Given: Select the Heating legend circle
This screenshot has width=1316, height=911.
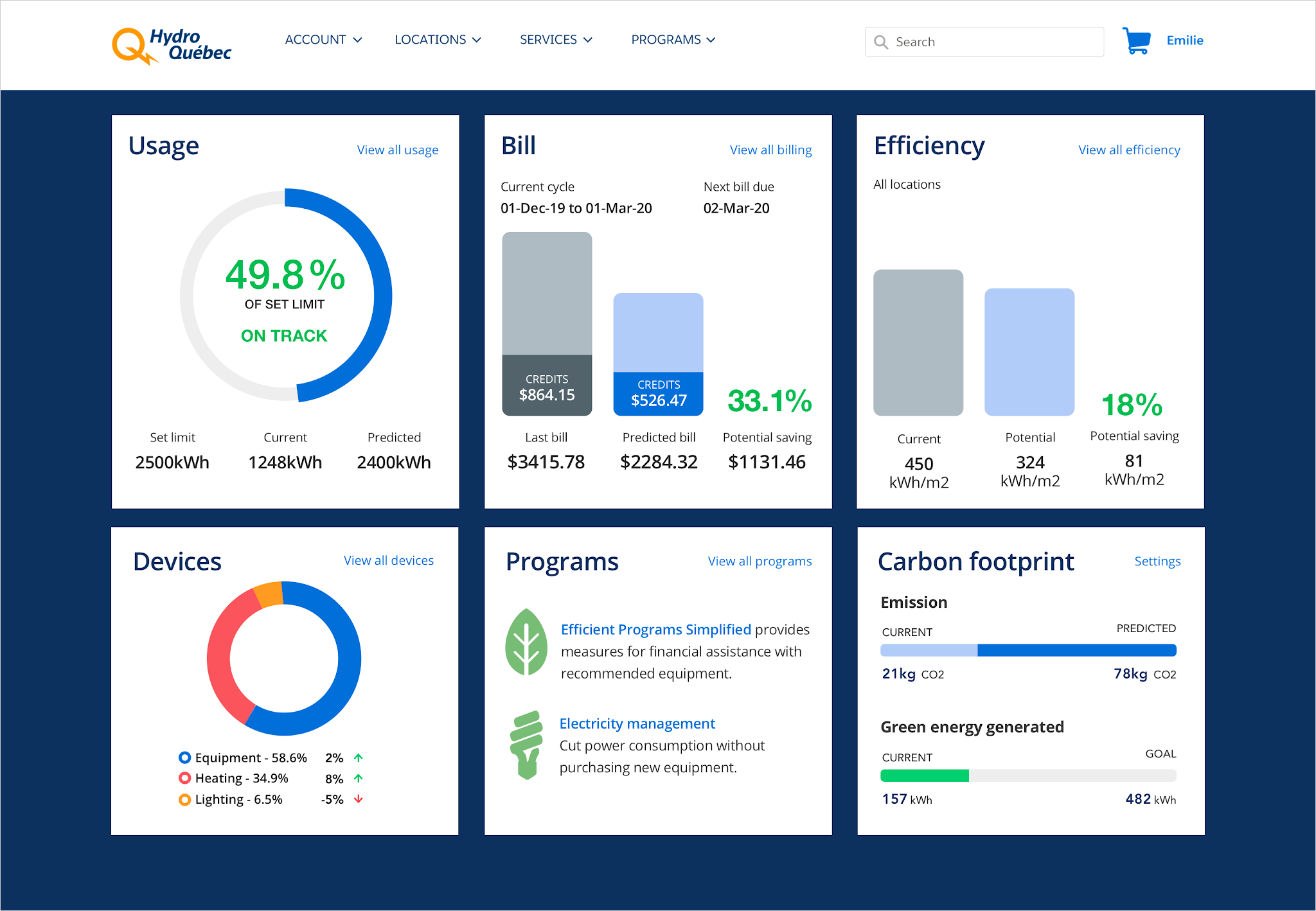Looking at the screenshot, I should 185,778.
